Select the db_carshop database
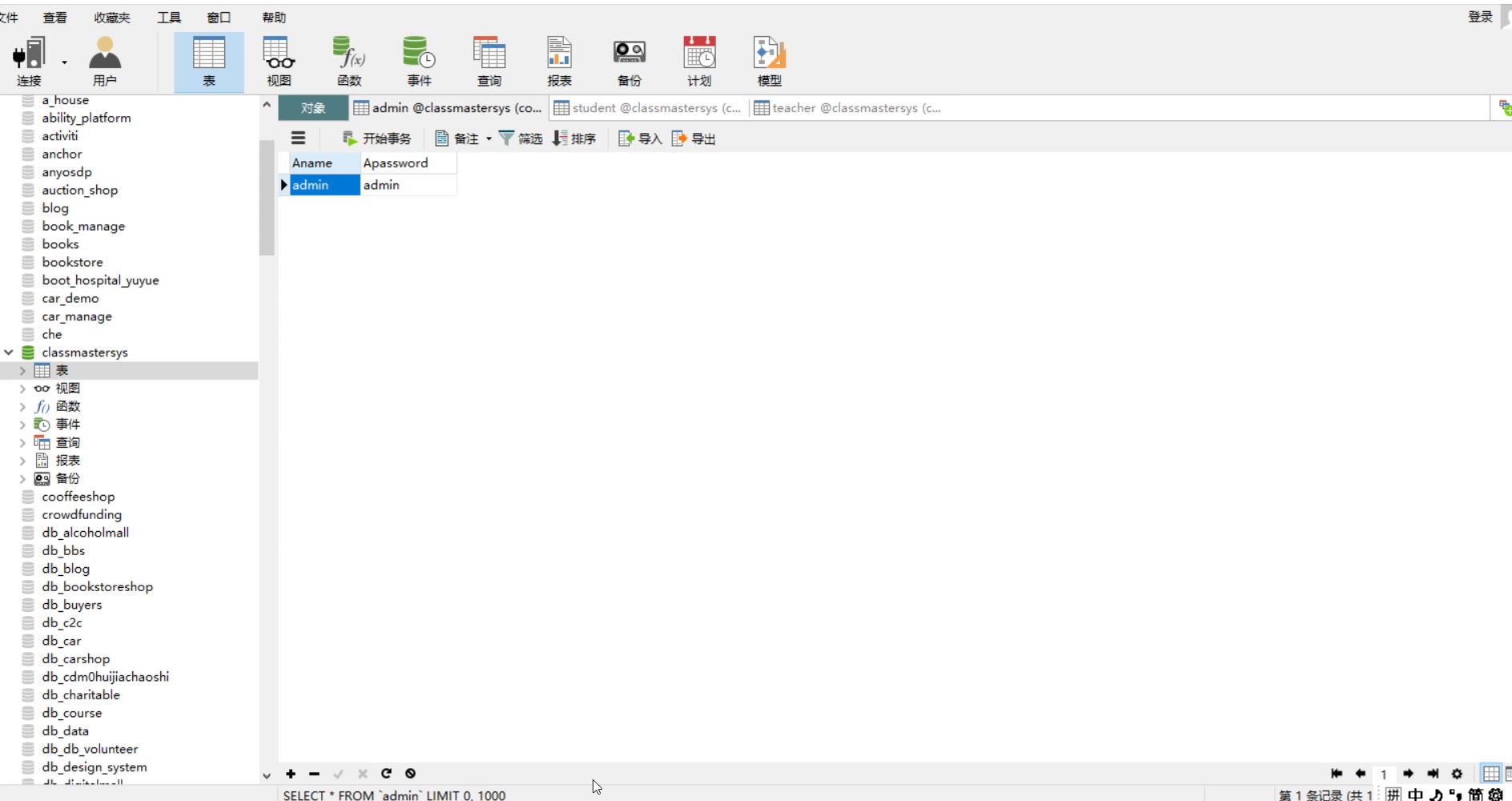1512x801 pixels. [x=76, y=658]
